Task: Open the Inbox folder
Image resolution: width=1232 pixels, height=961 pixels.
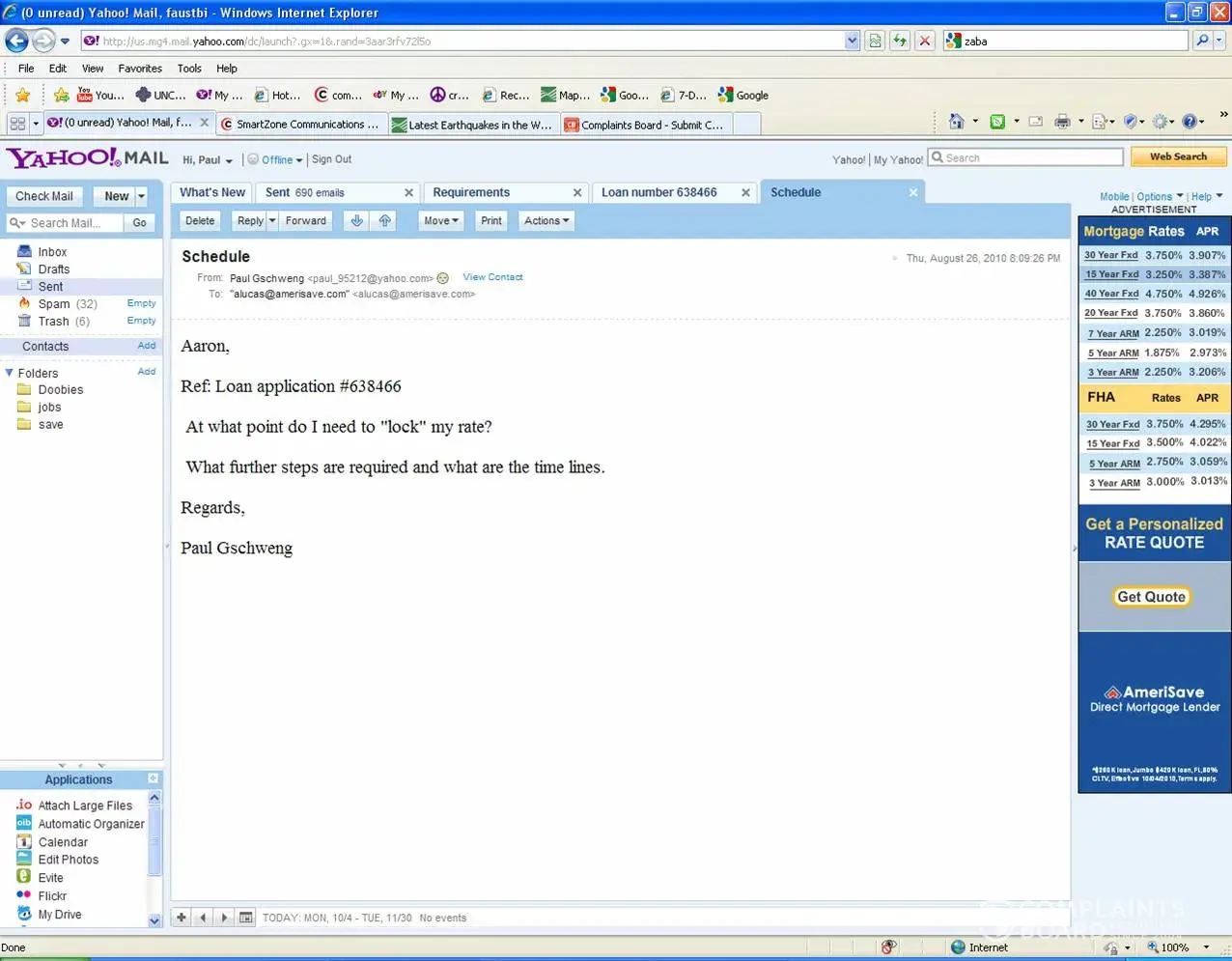Action: pos(52,252)
